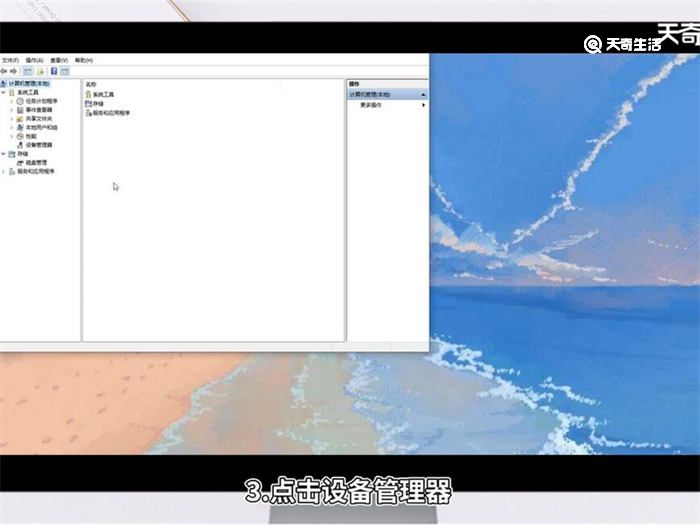This screenshot has height=525, width=700.
Task: Expand the 共享文件夹 node arrow
Action: click(x=12, y=119)
